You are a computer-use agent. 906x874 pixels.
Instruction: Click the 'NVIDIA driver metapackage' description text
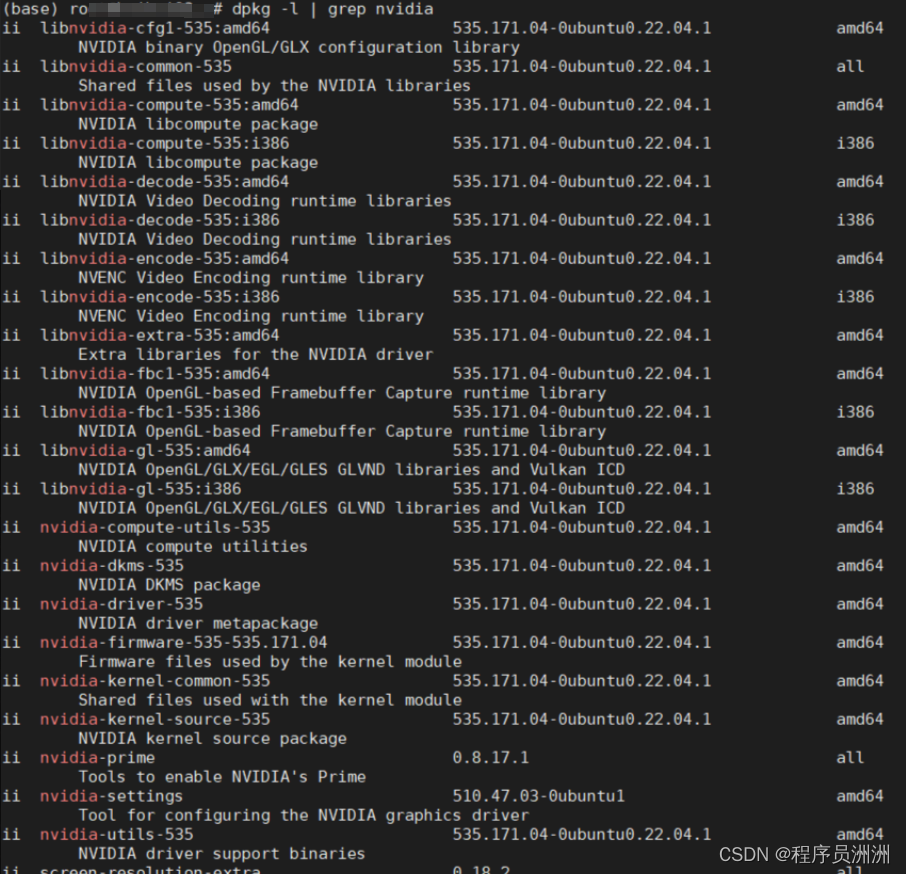[198, 623]
